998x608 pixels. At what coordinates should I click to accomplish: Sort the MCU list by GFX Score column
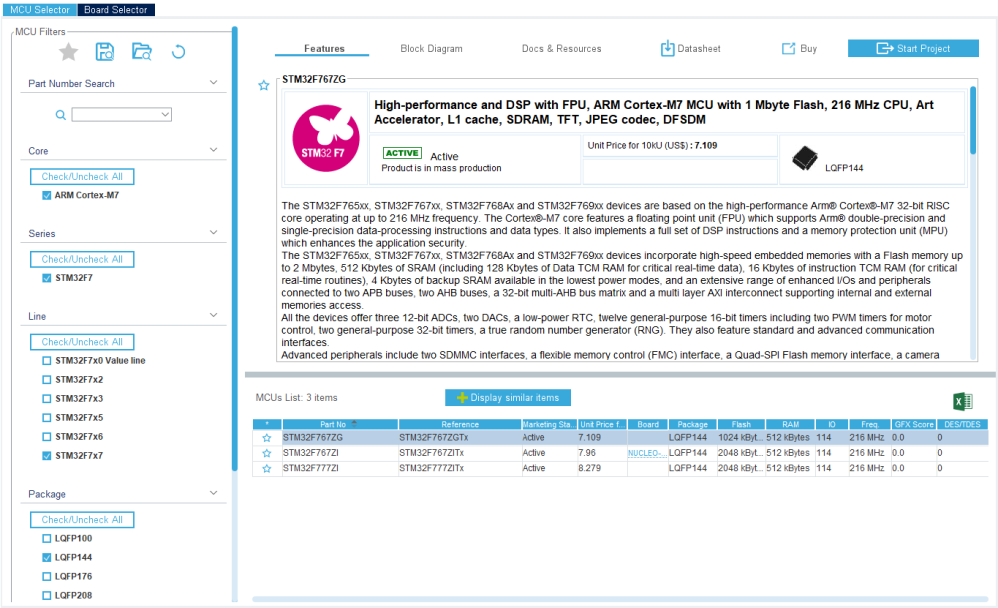point(914,424)
